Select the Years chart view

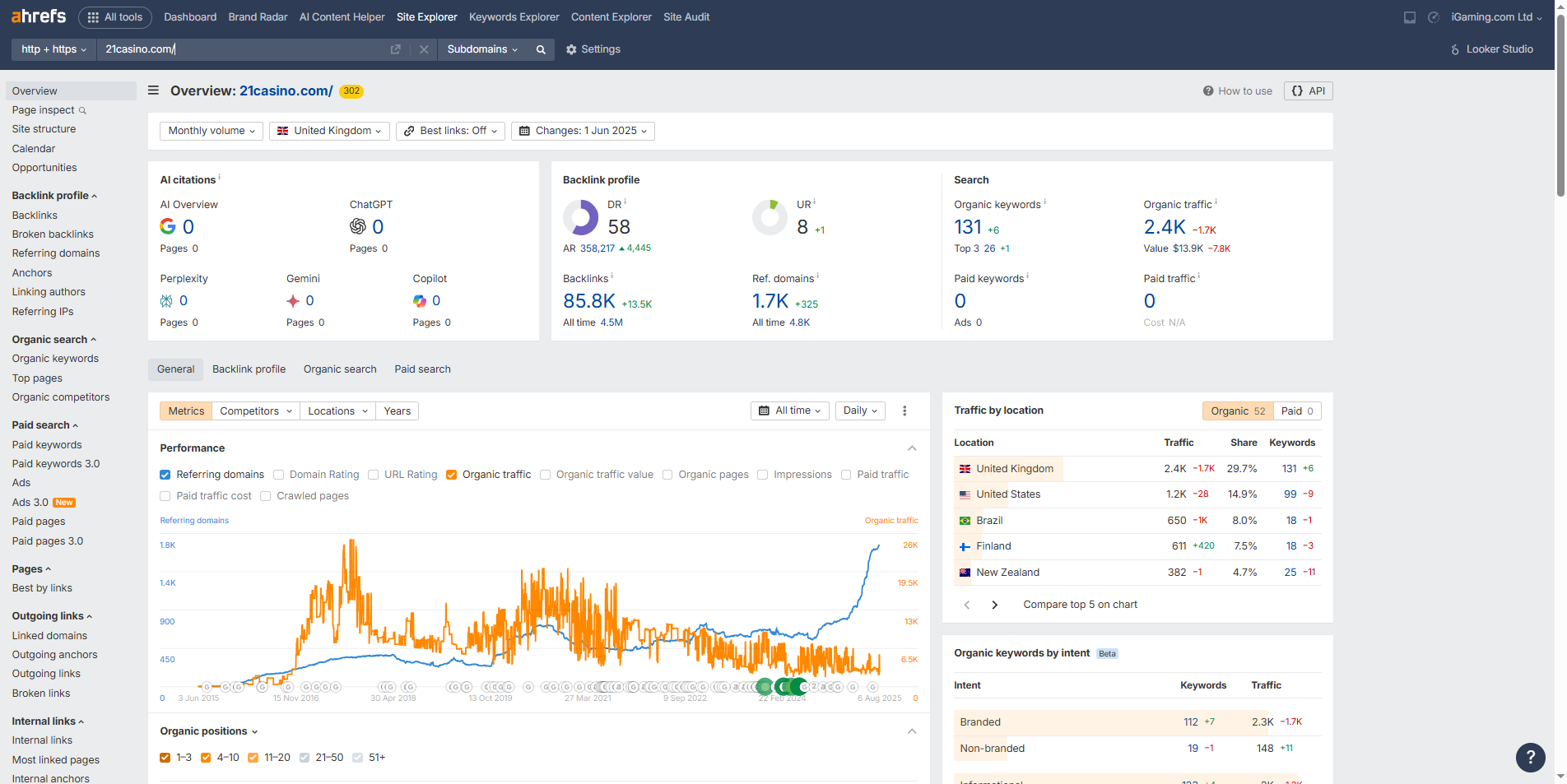pos(398,411)
